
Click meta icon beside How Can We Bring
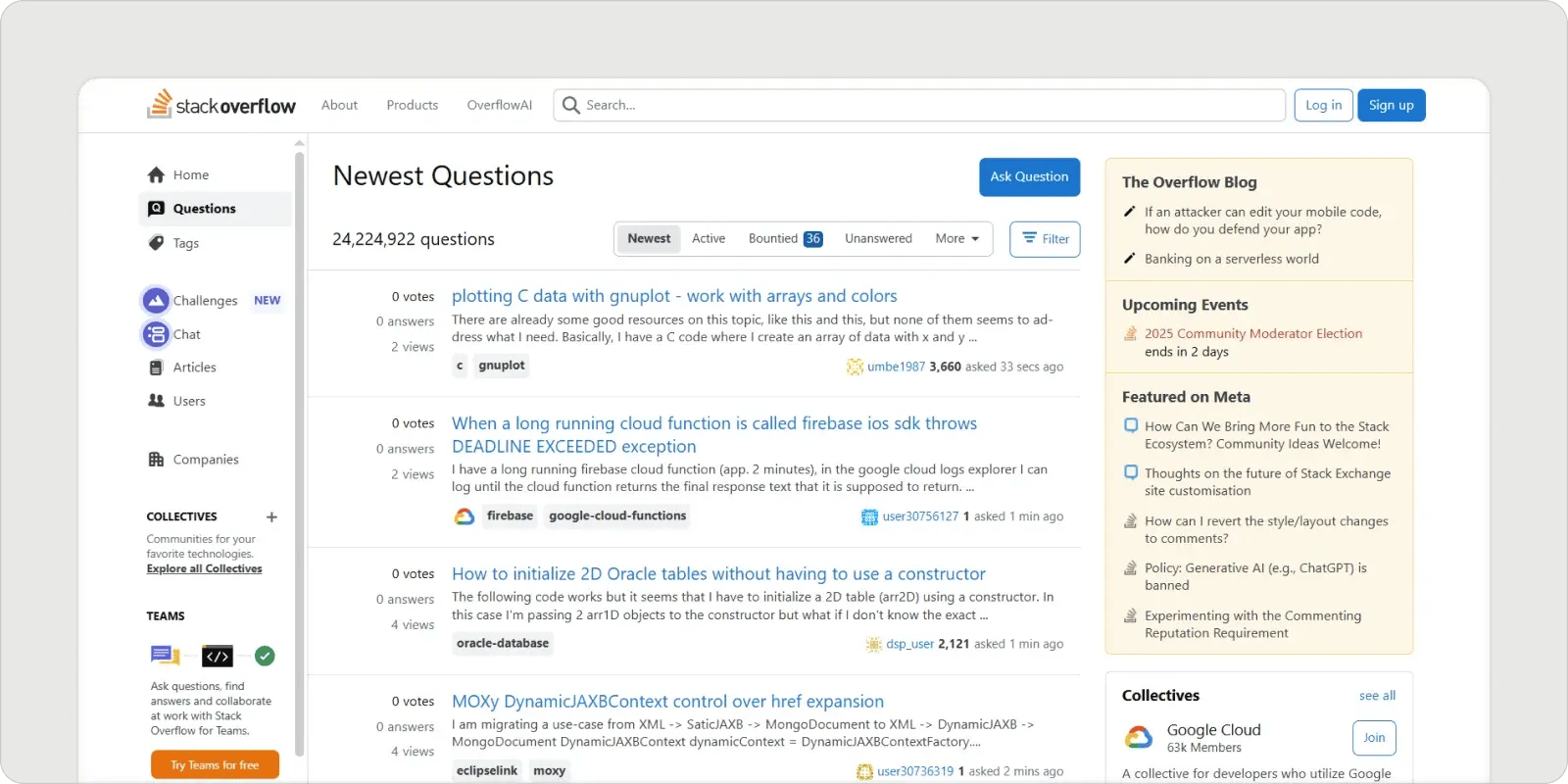tap(1131, 425)
